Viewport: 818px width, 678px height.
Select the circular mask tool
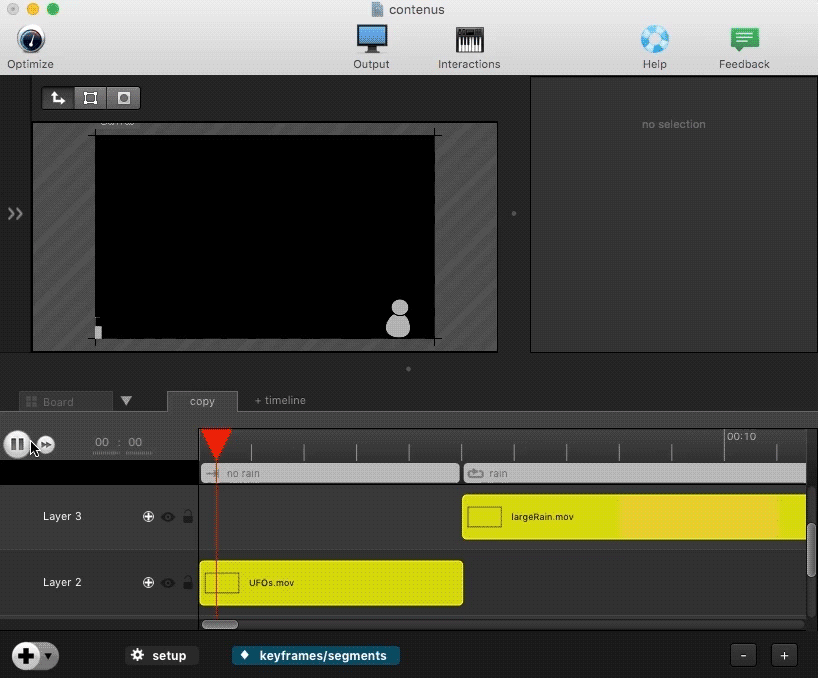pos(124,98)
